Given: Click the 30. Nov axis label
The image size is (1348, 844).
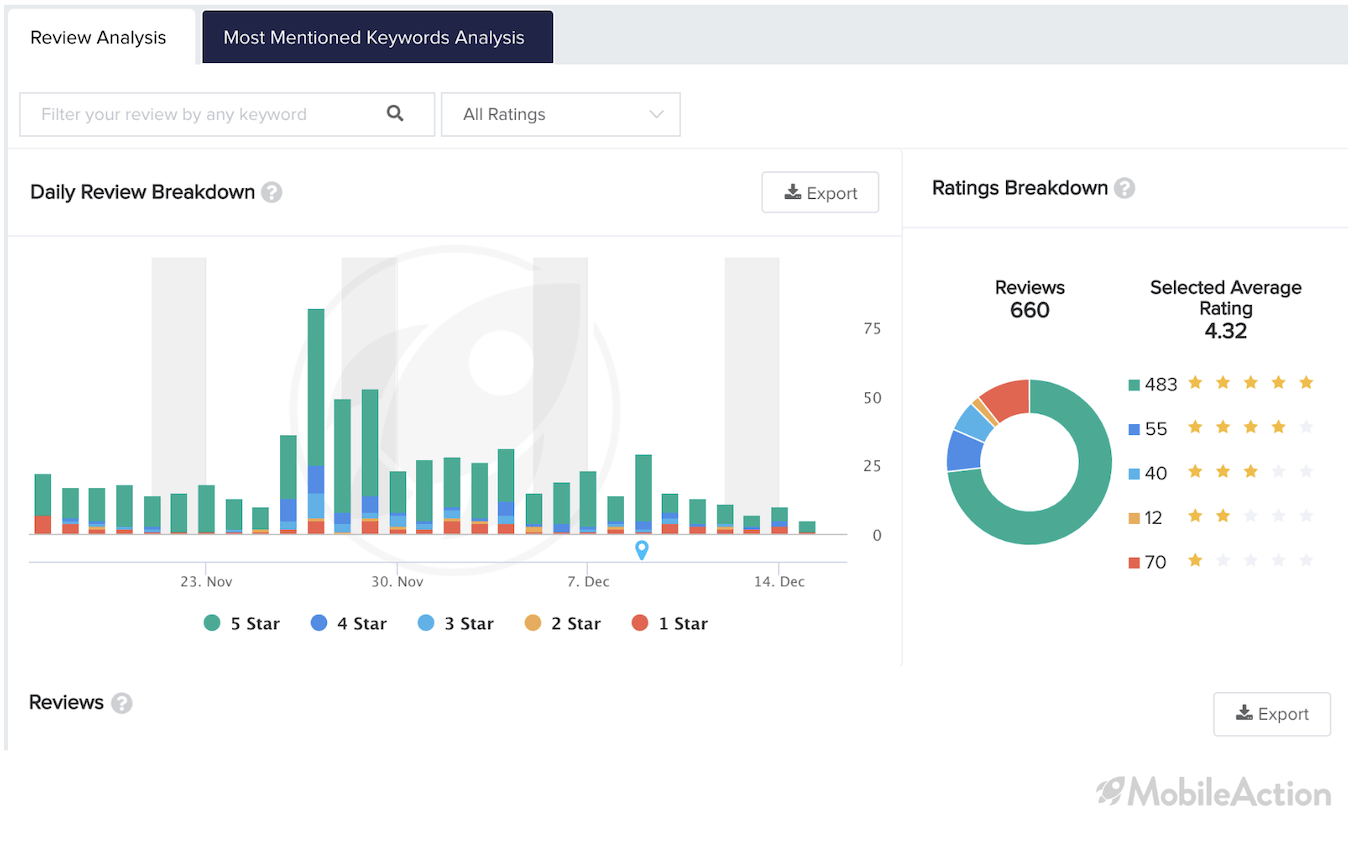Looking at the screenshot, I should [x=397, y=581].
